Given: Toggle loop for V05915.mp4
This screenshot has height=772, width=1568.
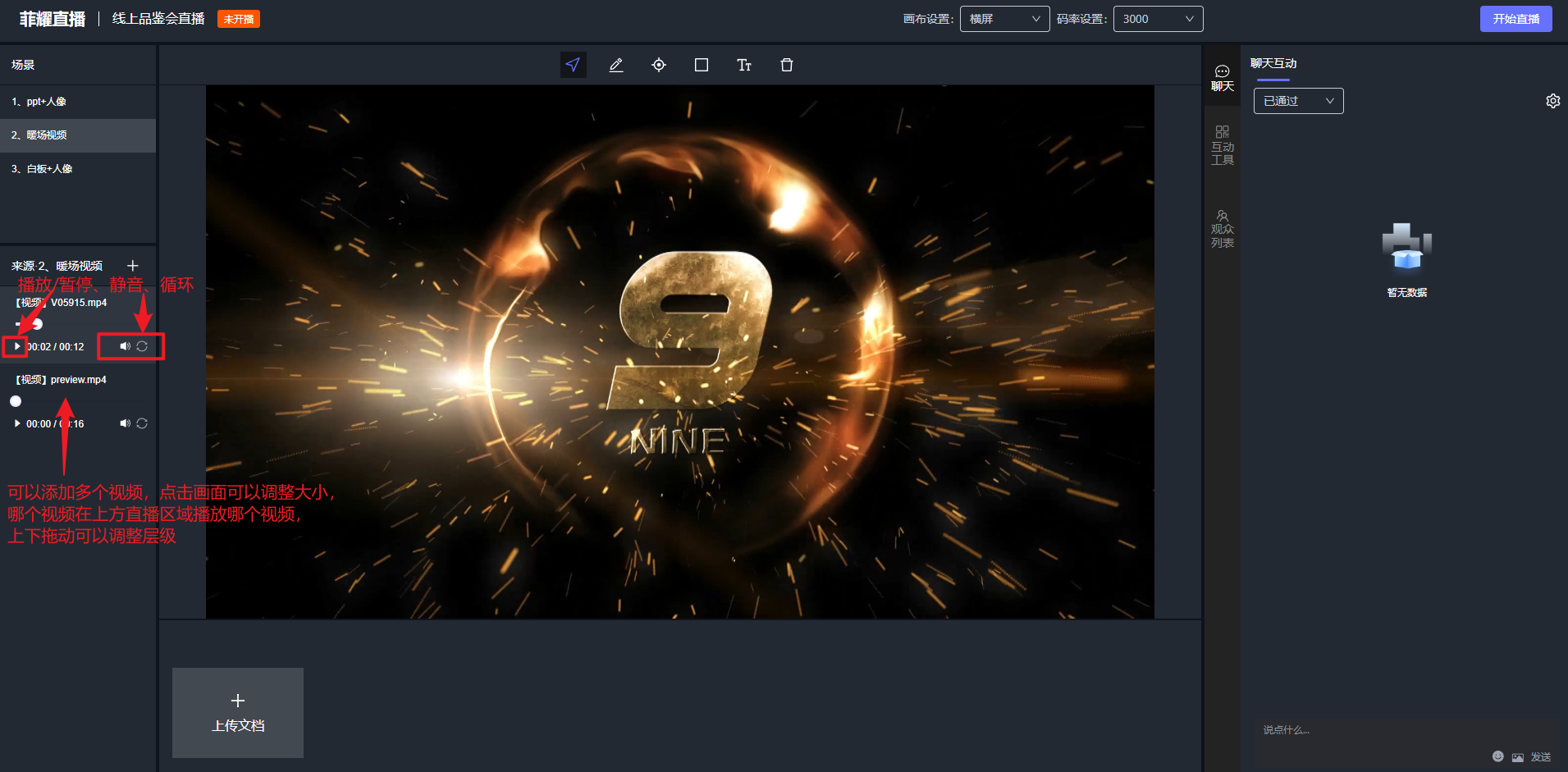Looking at the screenshot, I should pos(142,346).
